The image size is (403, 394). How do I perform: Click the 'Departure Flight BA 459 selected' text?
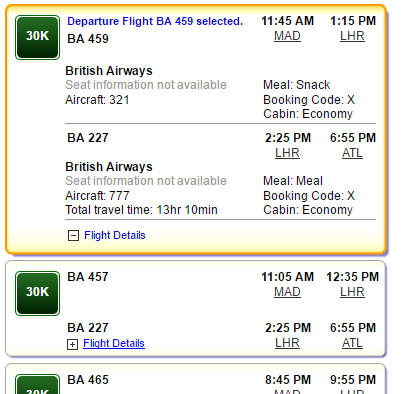tap(155, 21)
